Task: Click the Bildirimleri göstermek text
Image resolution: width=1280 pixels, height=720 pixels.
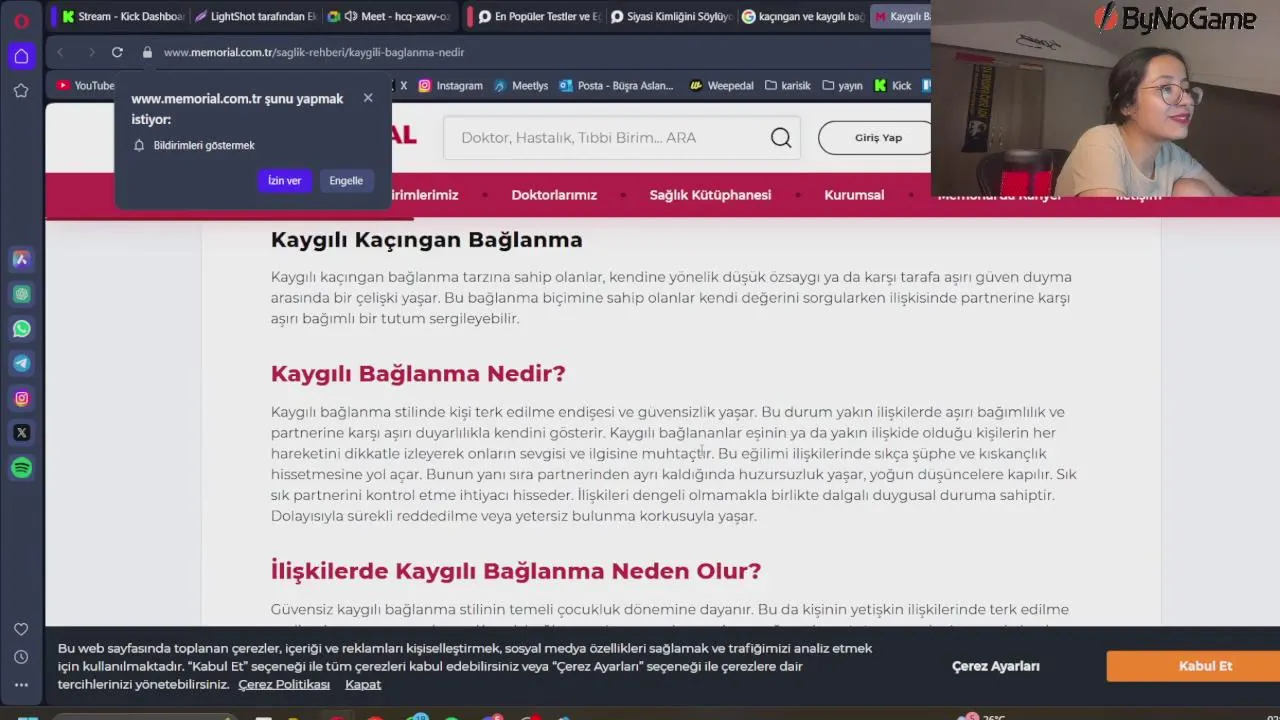Action: [204, 146]
